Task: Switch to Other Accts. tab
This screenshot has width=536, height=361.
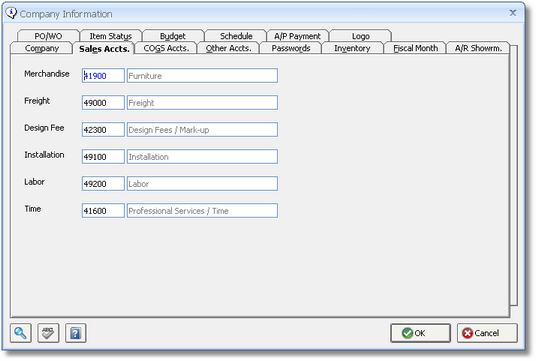Action: tap(228, 48)
